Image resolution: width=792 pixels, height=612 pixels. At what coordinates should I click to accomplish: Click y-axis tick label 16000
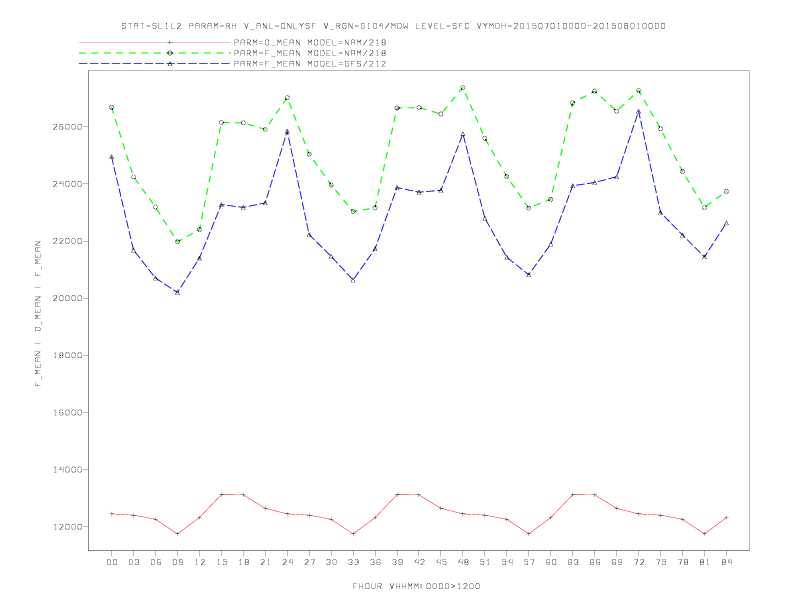67,413
